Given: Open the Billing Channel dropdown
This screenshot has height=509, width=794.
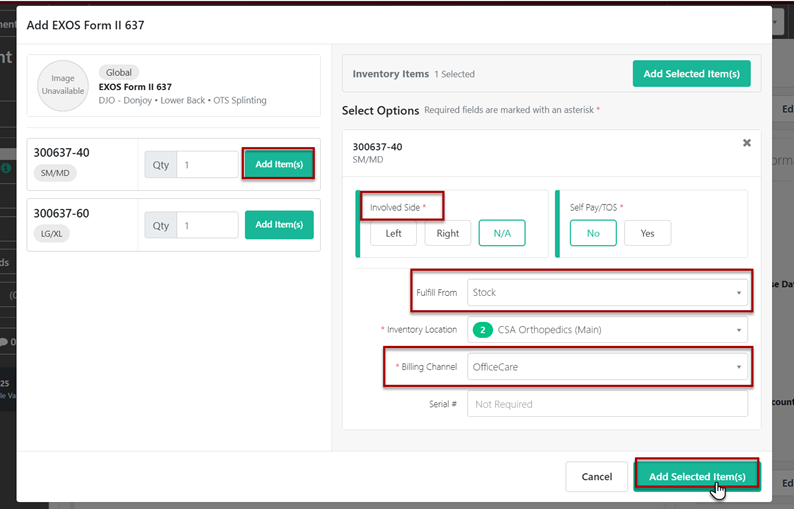Looking at the screenshot, I should [607, 367].
